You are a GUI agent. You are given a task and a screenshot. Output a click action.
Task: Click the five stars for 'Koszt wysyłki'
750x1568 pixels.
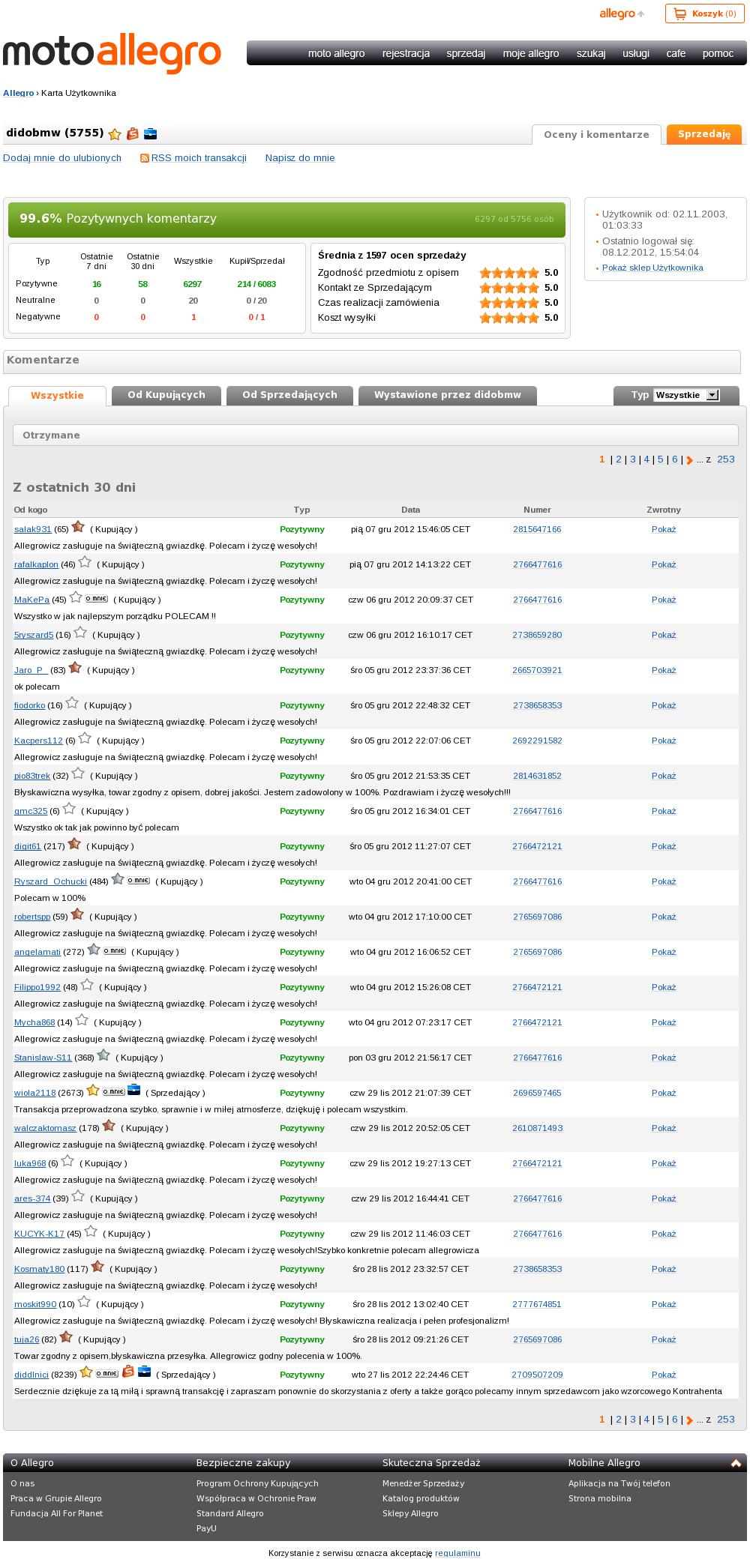tap(509, 318)
